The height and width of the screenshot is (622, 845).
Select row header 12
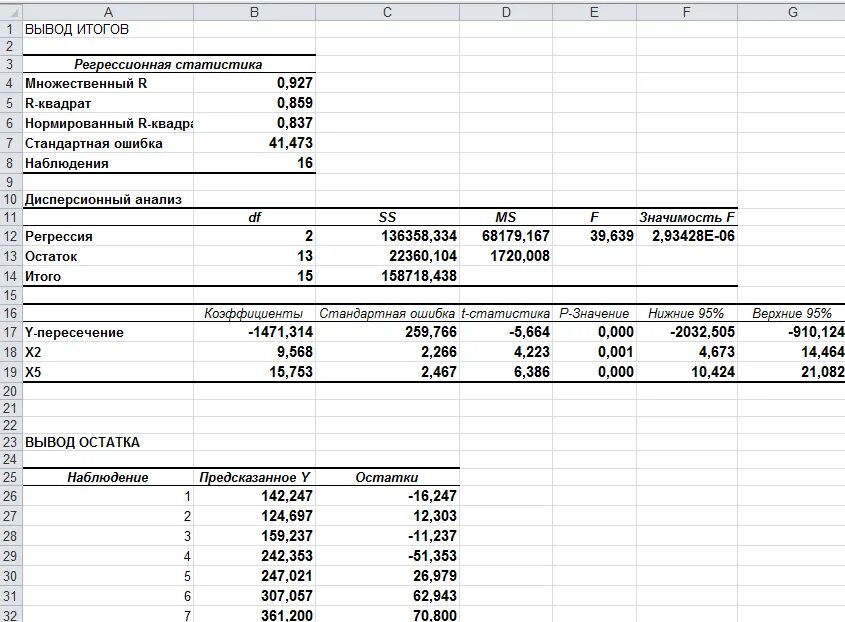coord(11,236)
